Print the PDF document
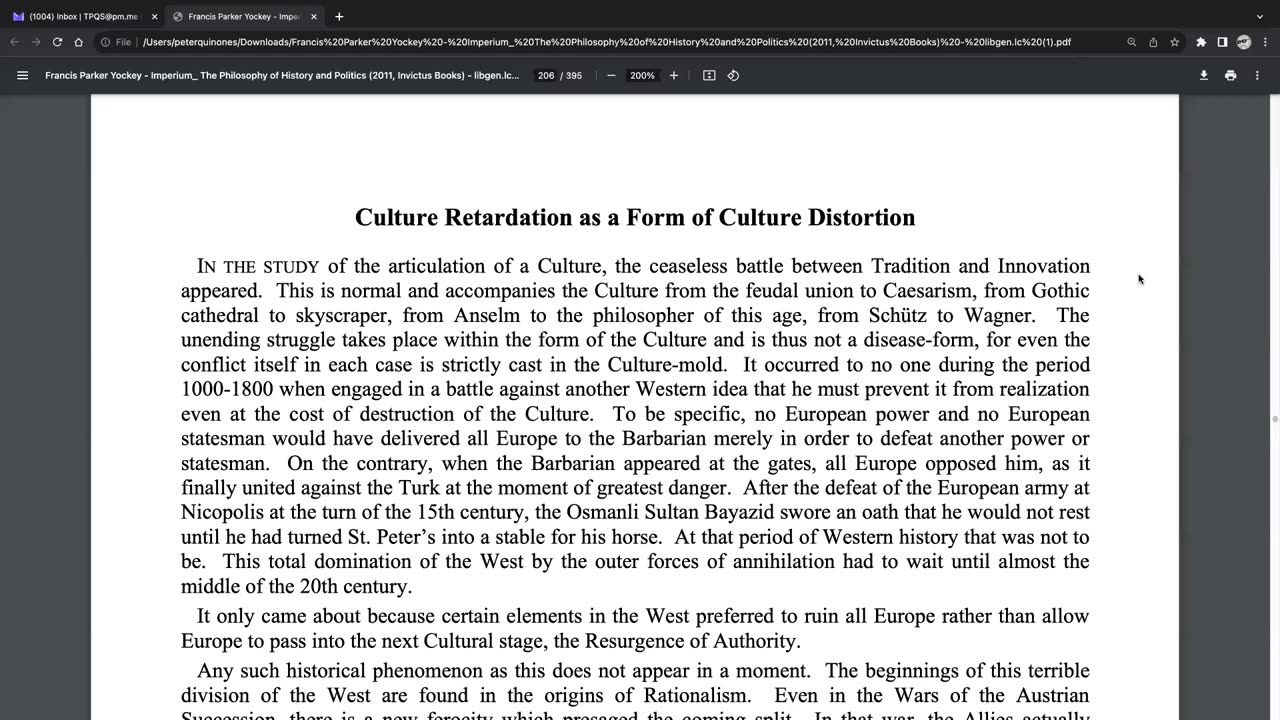The width and height of the screenshot is (1280, 720). (1230, 75)
